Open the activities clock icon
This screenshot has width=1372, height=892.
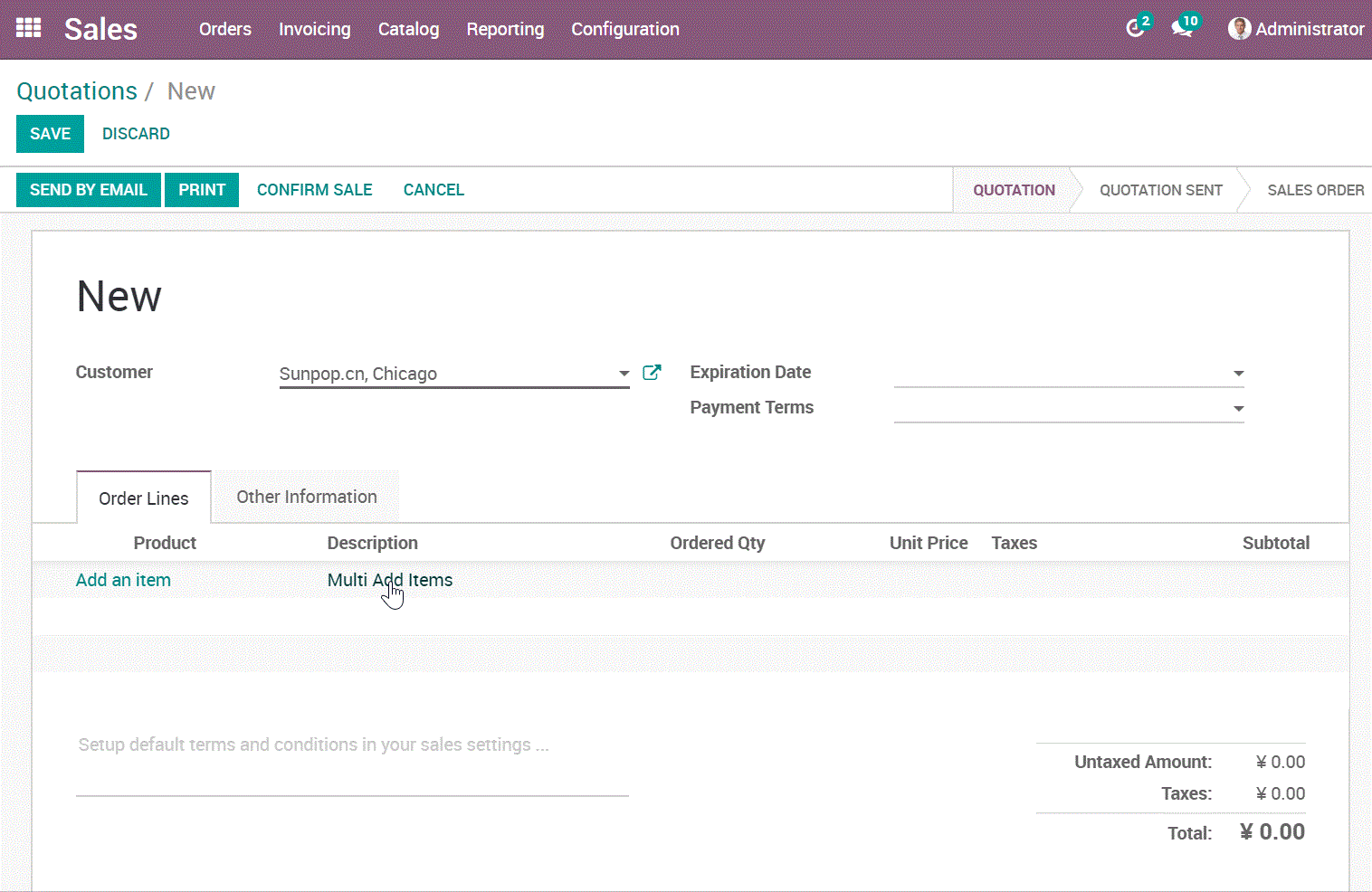(x=1135, y=29)
